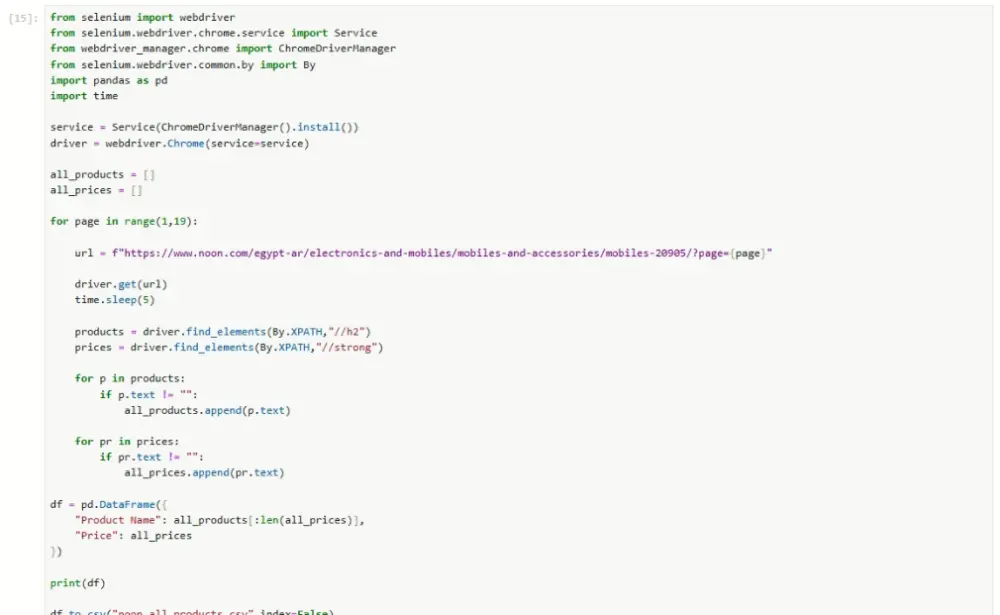This screenshot has height=615, width=1000.
Task: Click the 'driver = webdriver.Chrome' line
Action: click(179, 143)
